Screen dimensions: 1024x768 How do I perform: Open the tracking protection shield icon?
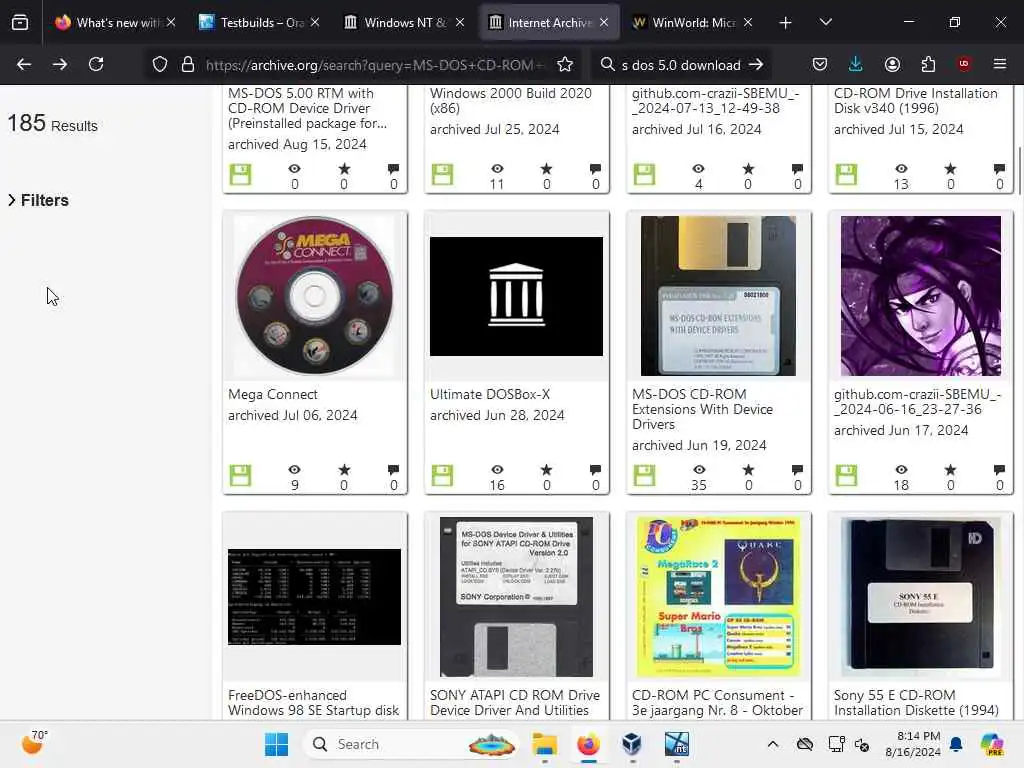tap(160, 65)
